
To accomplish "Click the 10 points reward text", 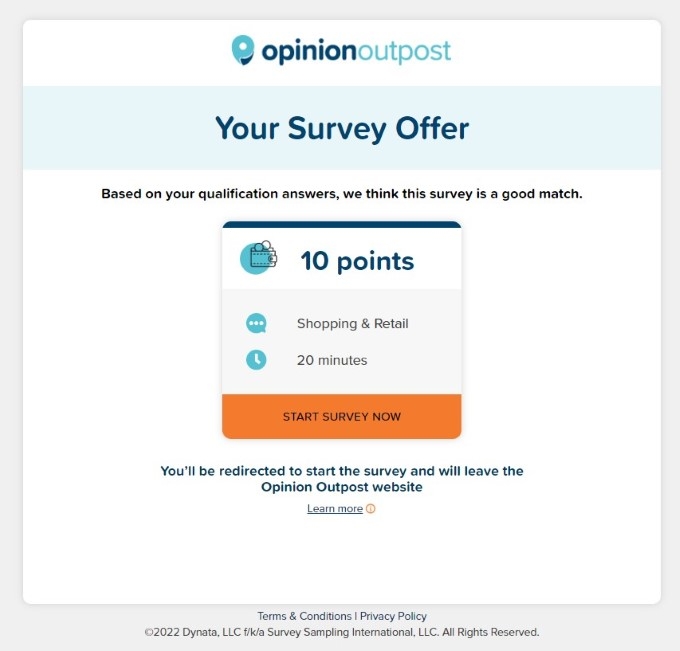I will tap(357, 261).
